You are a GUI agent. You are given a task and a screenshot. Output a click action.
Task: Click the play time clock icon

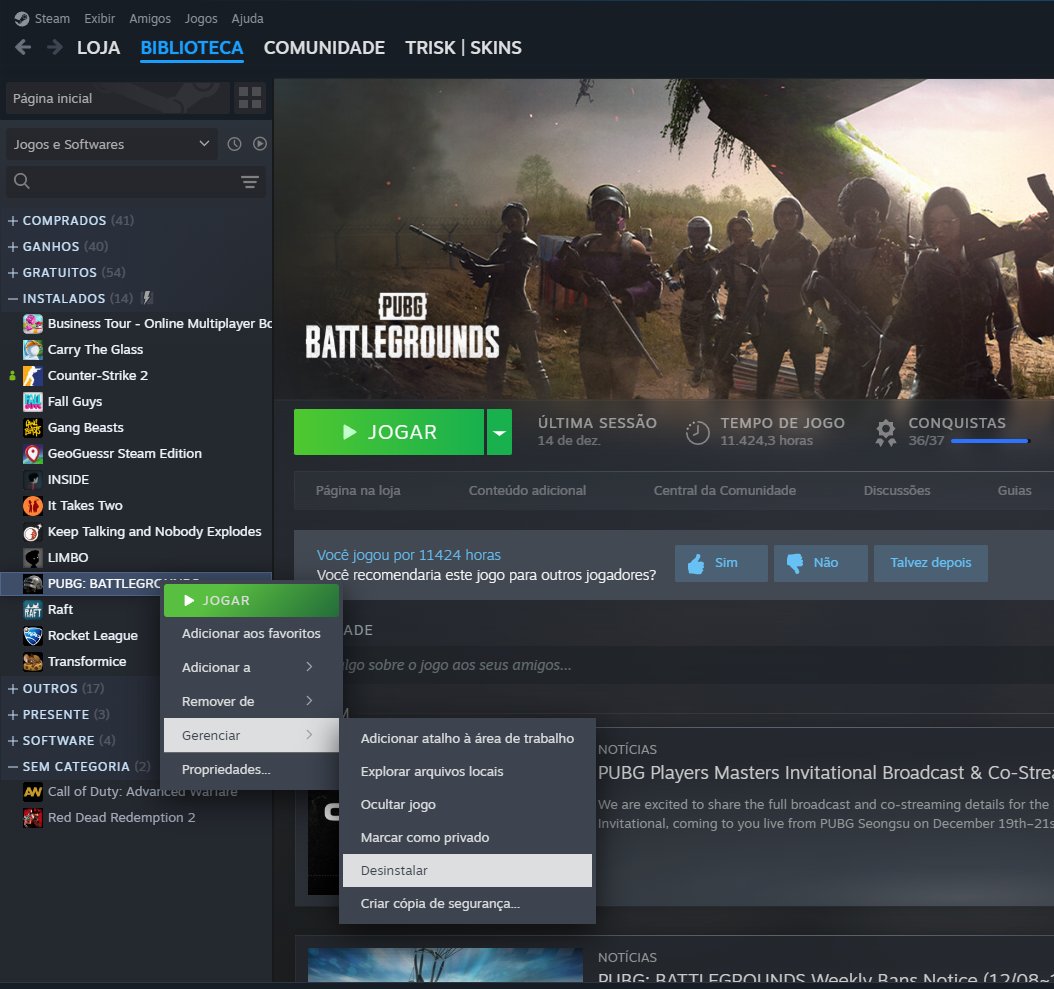(697, 432)
